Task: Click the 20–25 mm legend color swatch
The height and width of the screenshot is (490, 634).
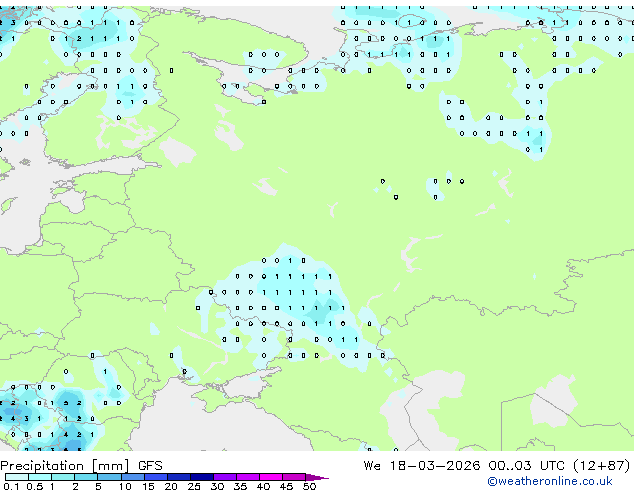Action: 179,477
